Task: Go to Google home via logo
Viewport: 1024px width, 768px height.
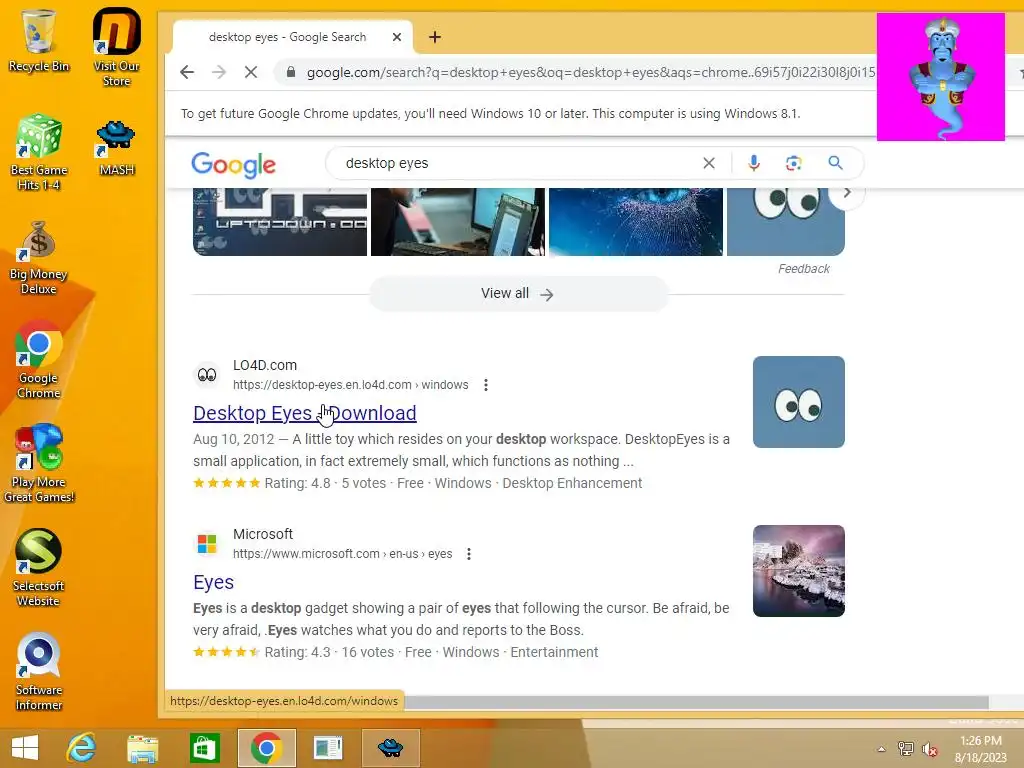Action: [x=234, y=165]
